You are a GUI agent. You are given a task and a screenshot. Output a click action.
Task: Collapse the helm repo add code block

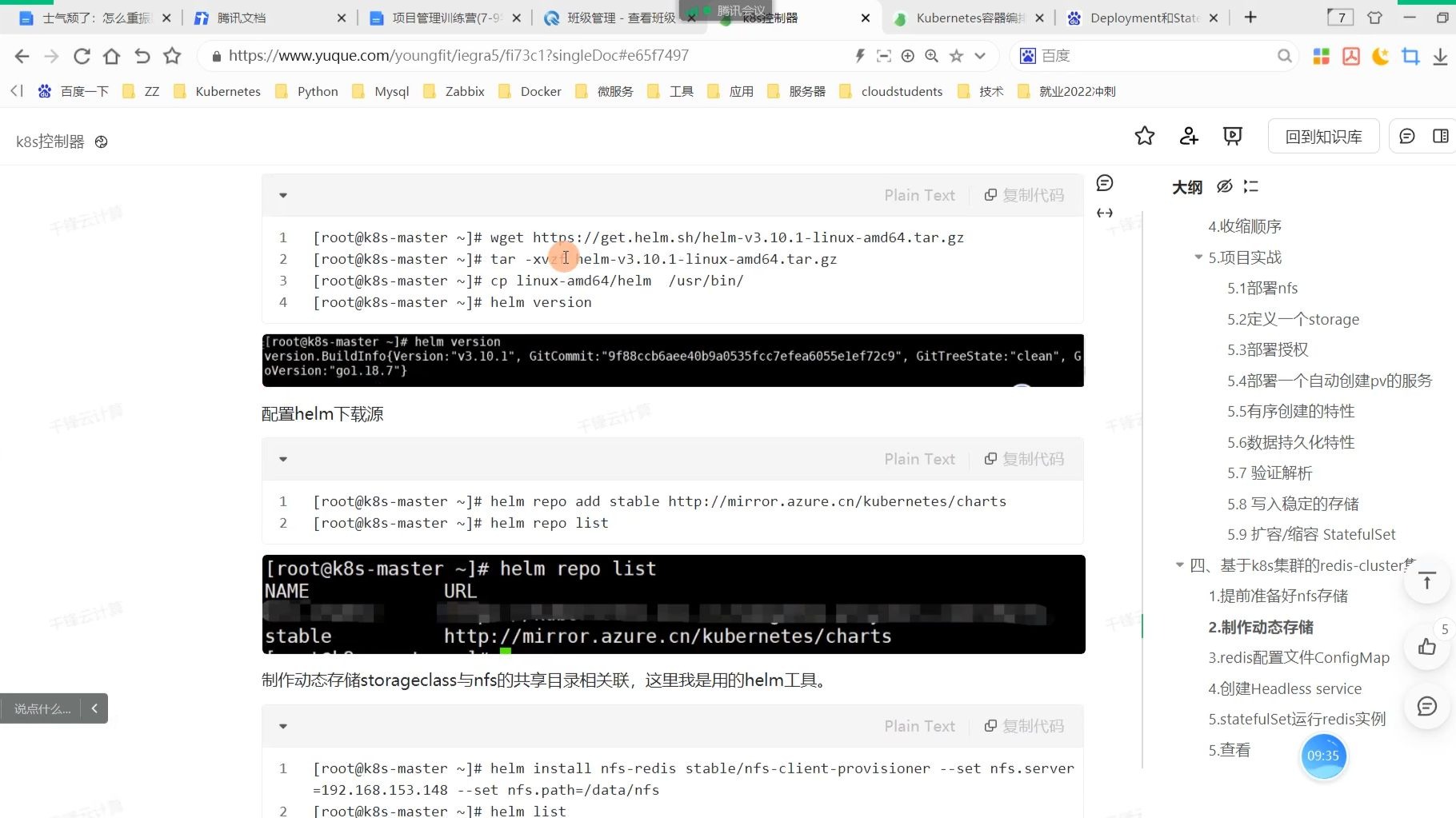282,459
